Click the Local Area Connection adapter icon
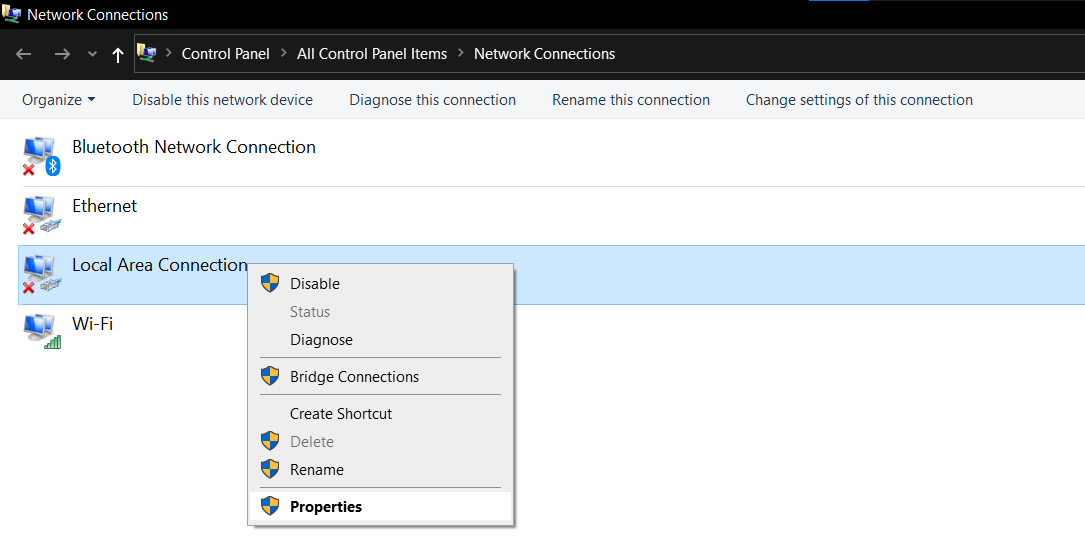 pos(41,275)
